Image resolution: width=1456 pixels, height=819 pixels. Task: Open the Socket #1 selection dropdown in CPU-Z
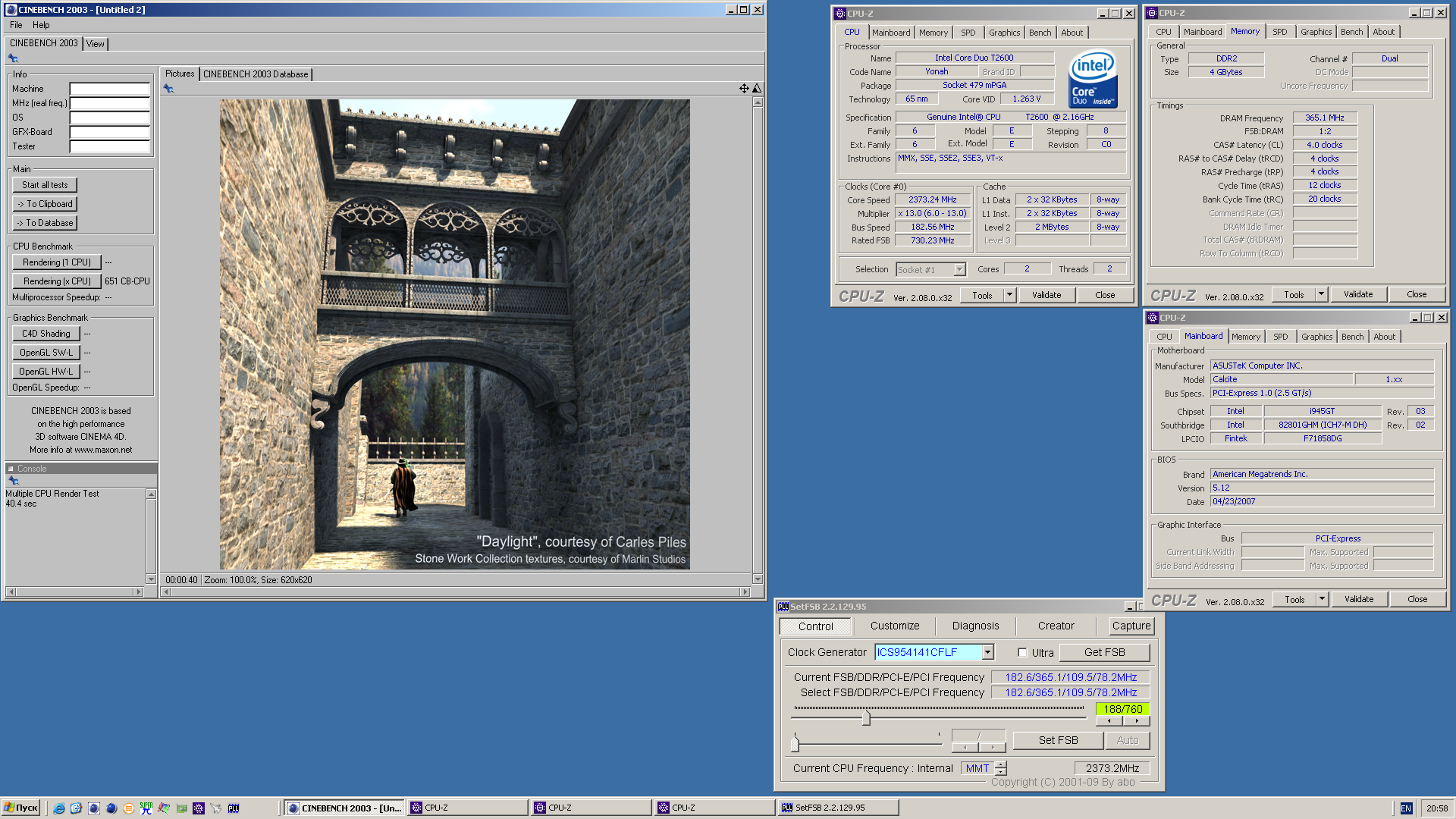click(x=959, y=270)
